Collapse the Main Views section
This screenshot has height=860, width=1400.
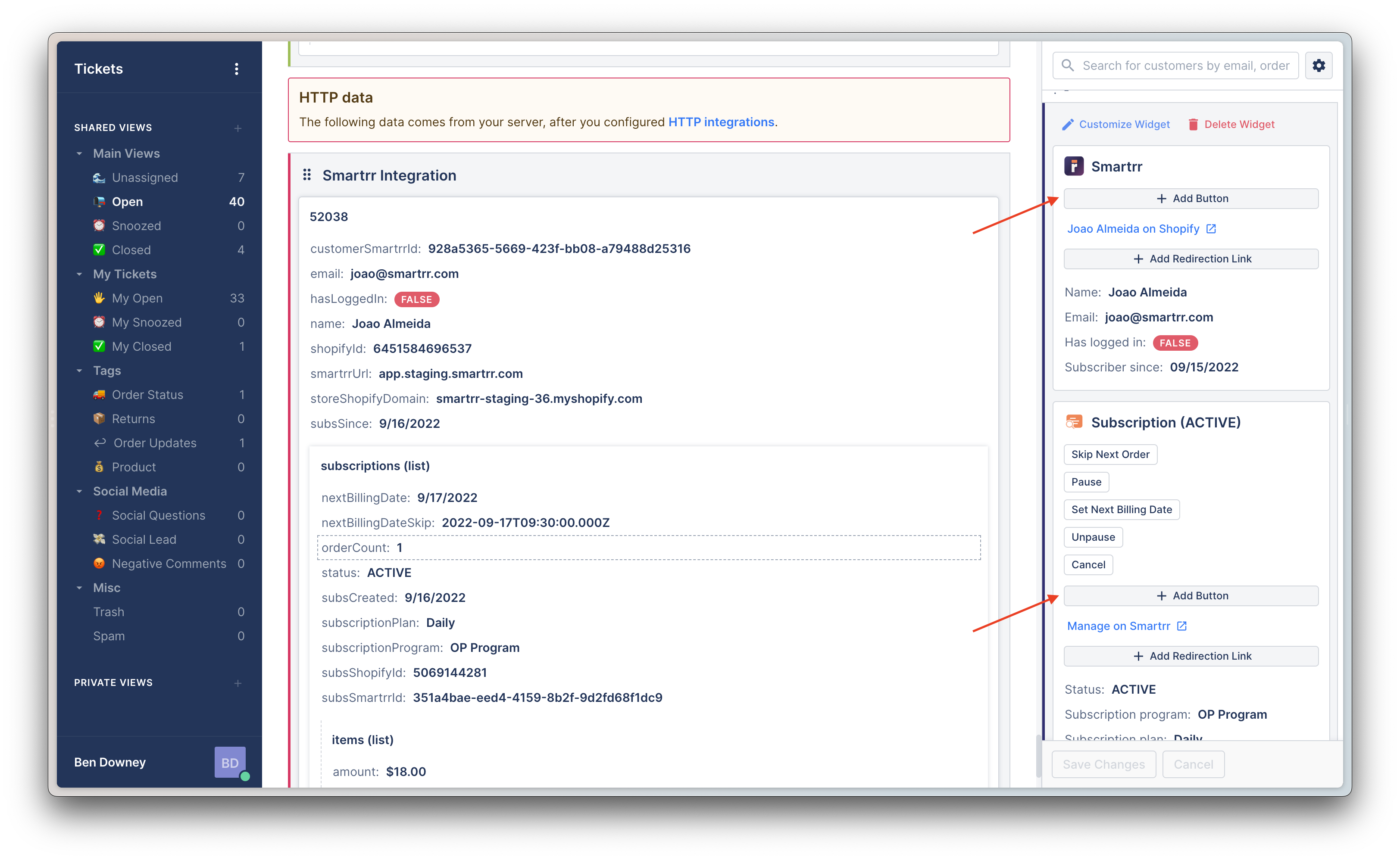pyautogui.click(x=80, y=153)
